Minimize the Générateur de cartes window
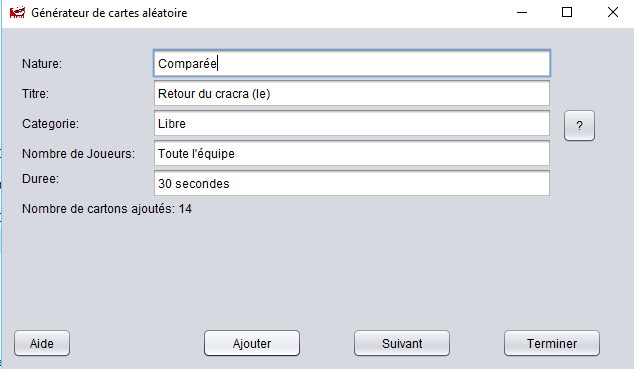634x369 pixels. (x=522, y=13)
